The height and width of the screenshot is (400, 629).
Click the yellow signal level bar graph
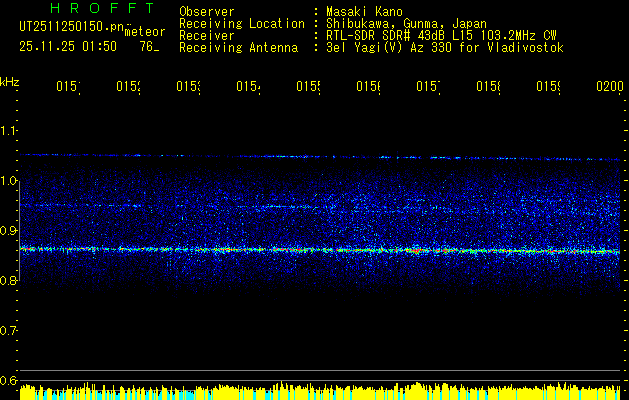320,391
